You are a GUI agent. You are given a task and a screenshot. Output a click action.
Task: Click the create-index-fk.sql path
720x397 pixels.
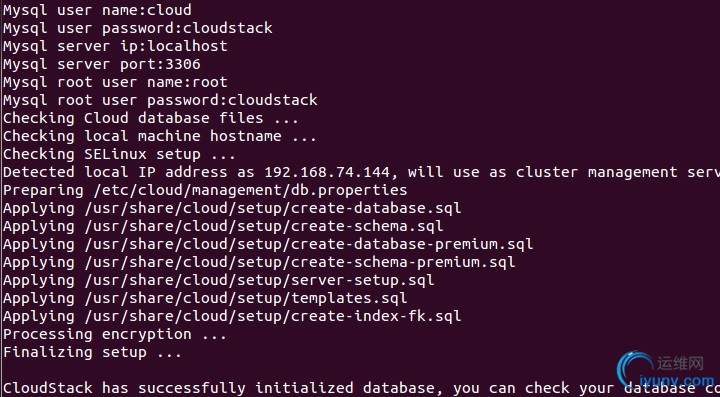(x=273, y=316)
